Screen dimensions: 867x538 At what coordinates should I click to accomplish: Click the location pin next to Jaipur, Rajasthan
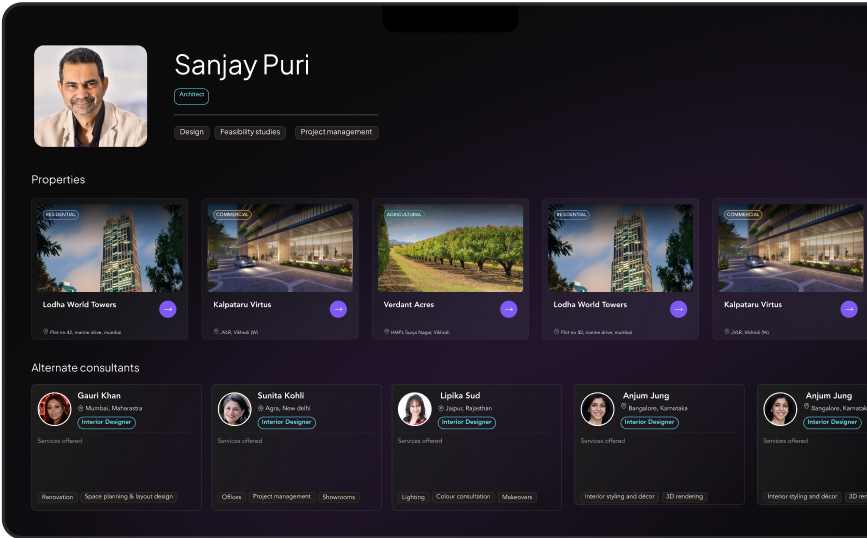pos(443,409)
